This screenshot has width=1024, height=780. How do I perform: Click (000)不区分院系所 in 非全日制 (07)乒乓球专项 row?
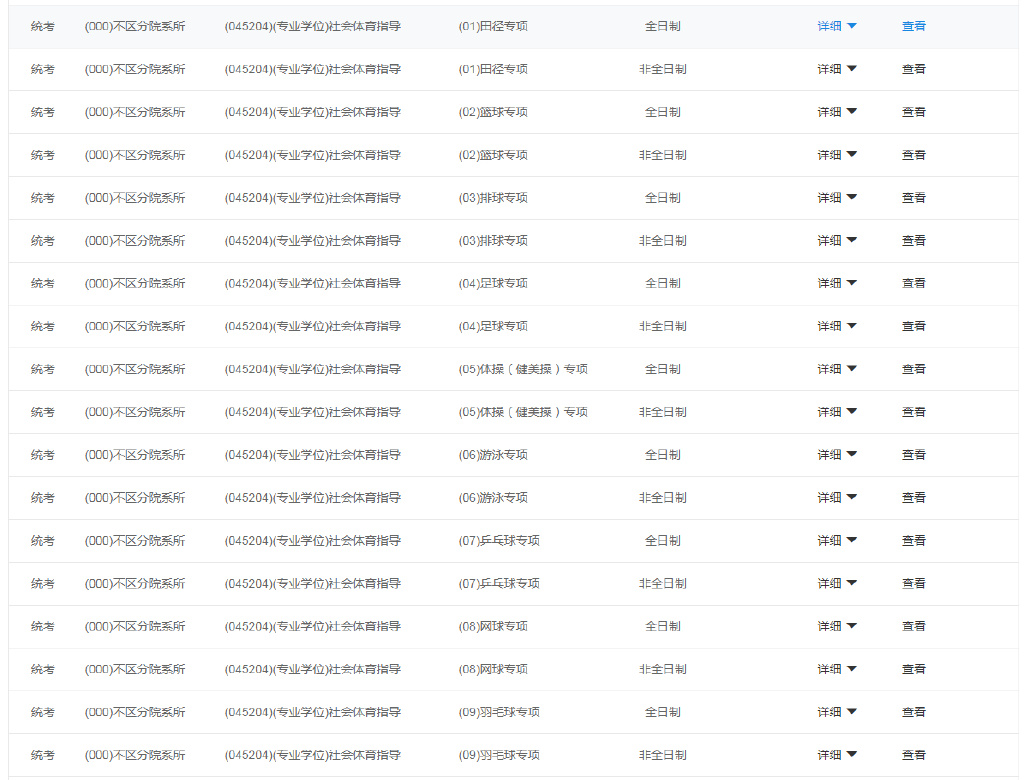[x=135, y=583]
